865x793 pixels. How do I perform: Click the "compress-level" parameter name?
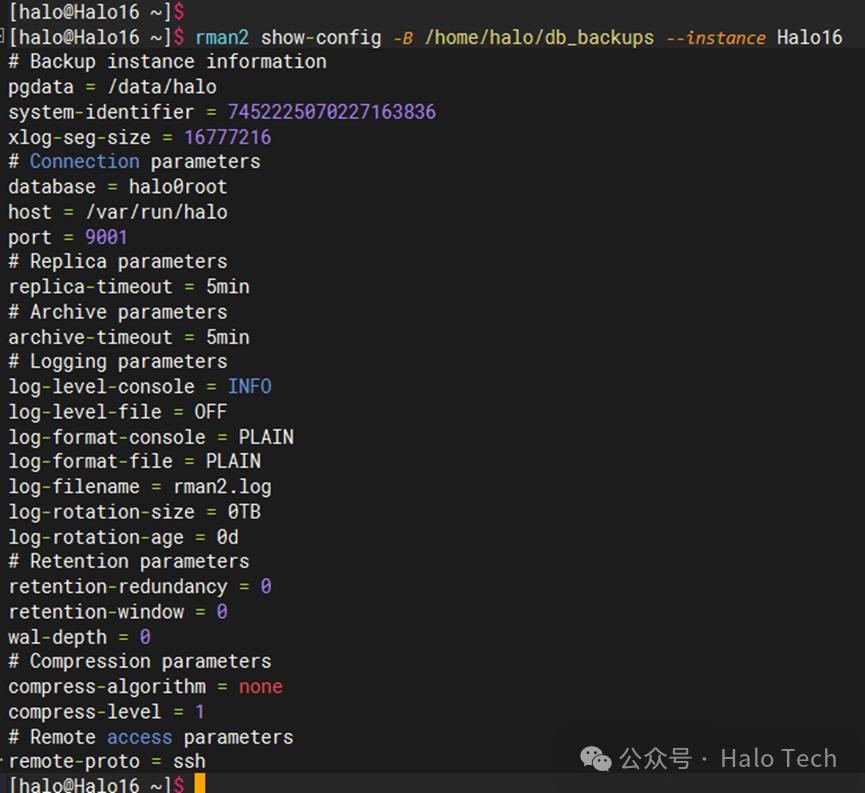click(85, 712)
